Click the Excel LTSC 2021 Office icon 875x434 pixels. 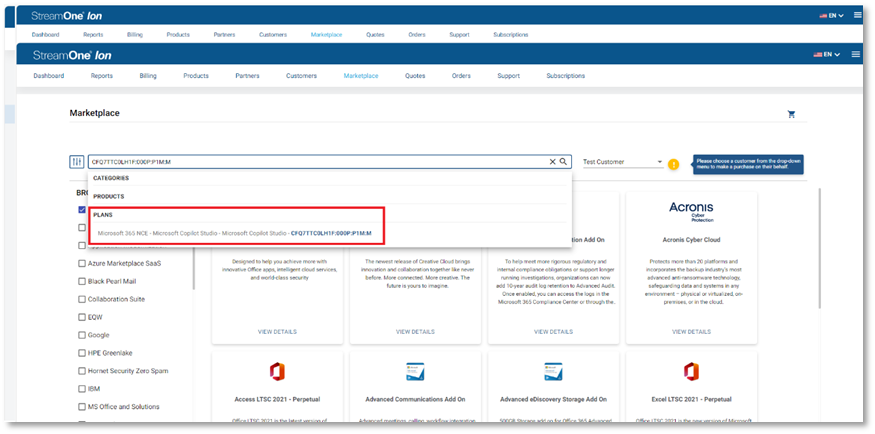[x=691, y=371]
